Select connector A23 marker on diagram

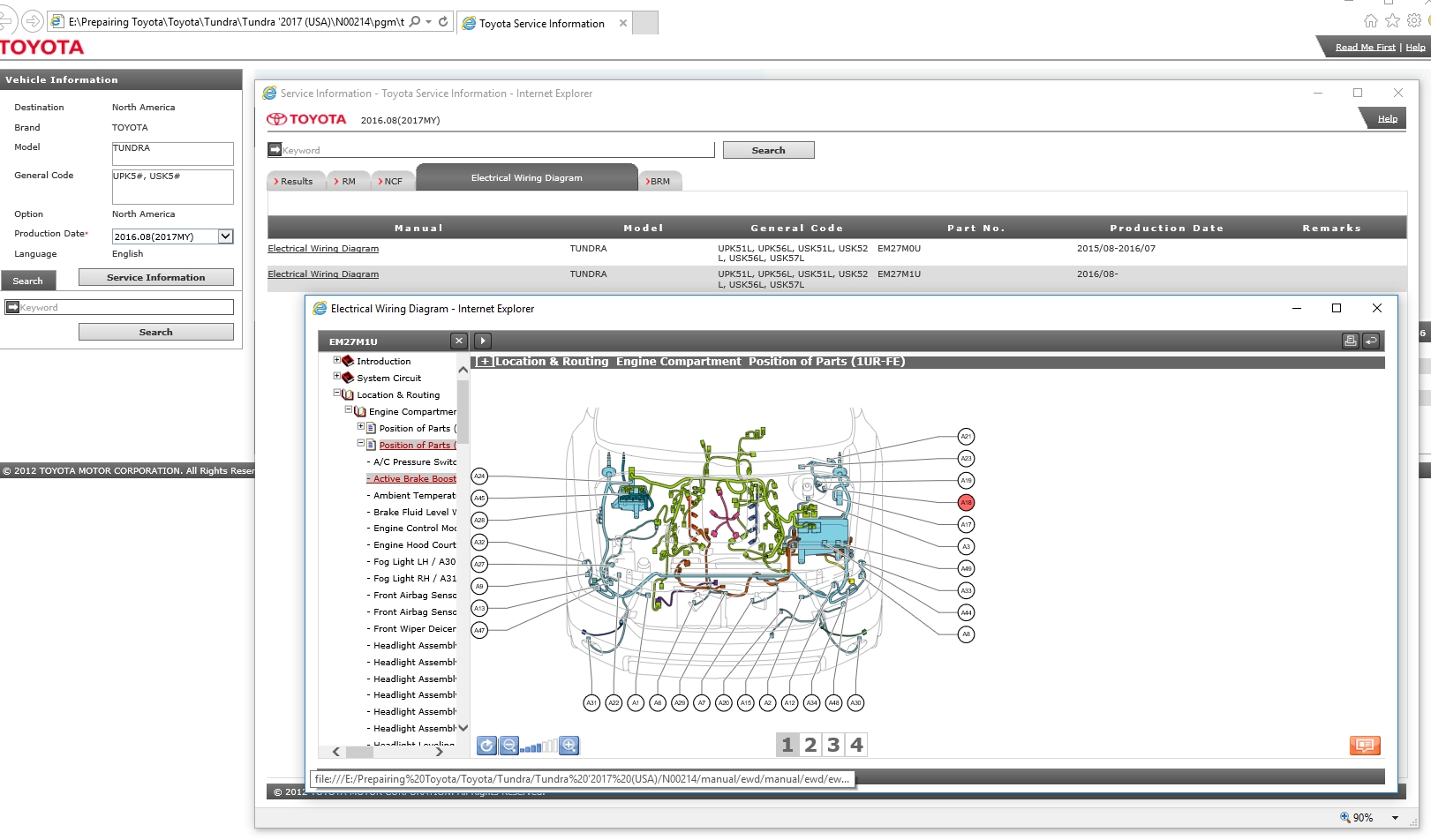(x=967, y=459)
